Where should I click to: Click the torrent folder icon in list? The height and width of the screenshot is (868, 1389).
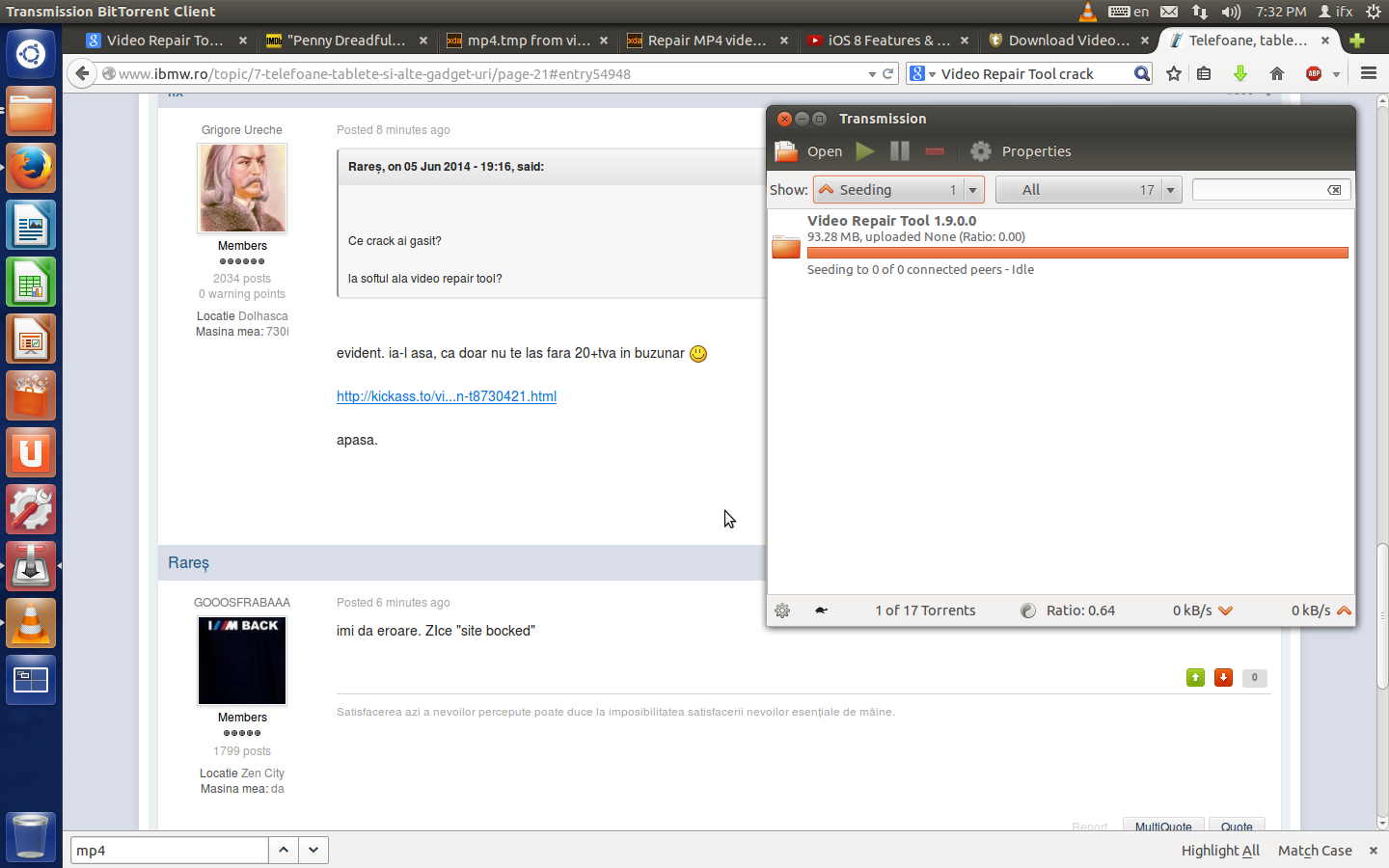786,246
